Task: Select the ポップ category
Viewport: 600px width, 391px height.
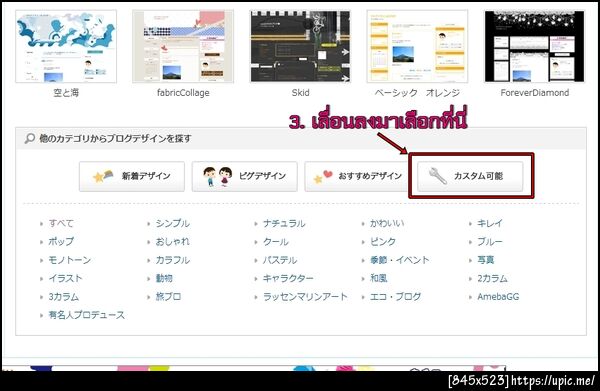Action: [x=61, y=242]
